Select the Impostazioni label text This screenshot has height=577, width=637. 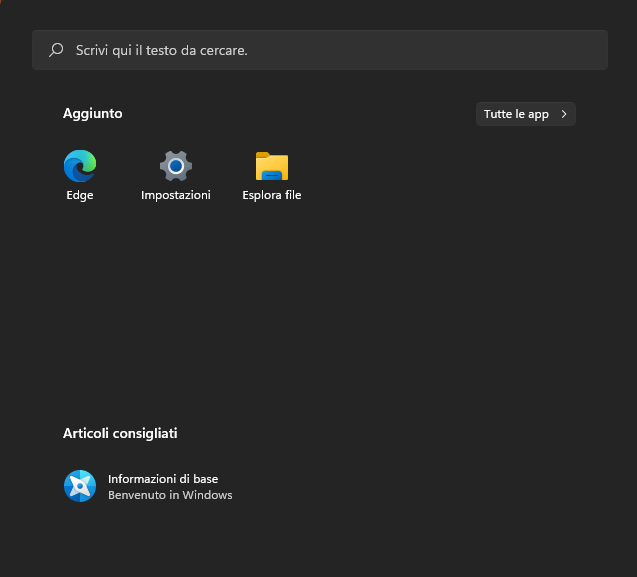pyautogui.click(x=176, y=195)
